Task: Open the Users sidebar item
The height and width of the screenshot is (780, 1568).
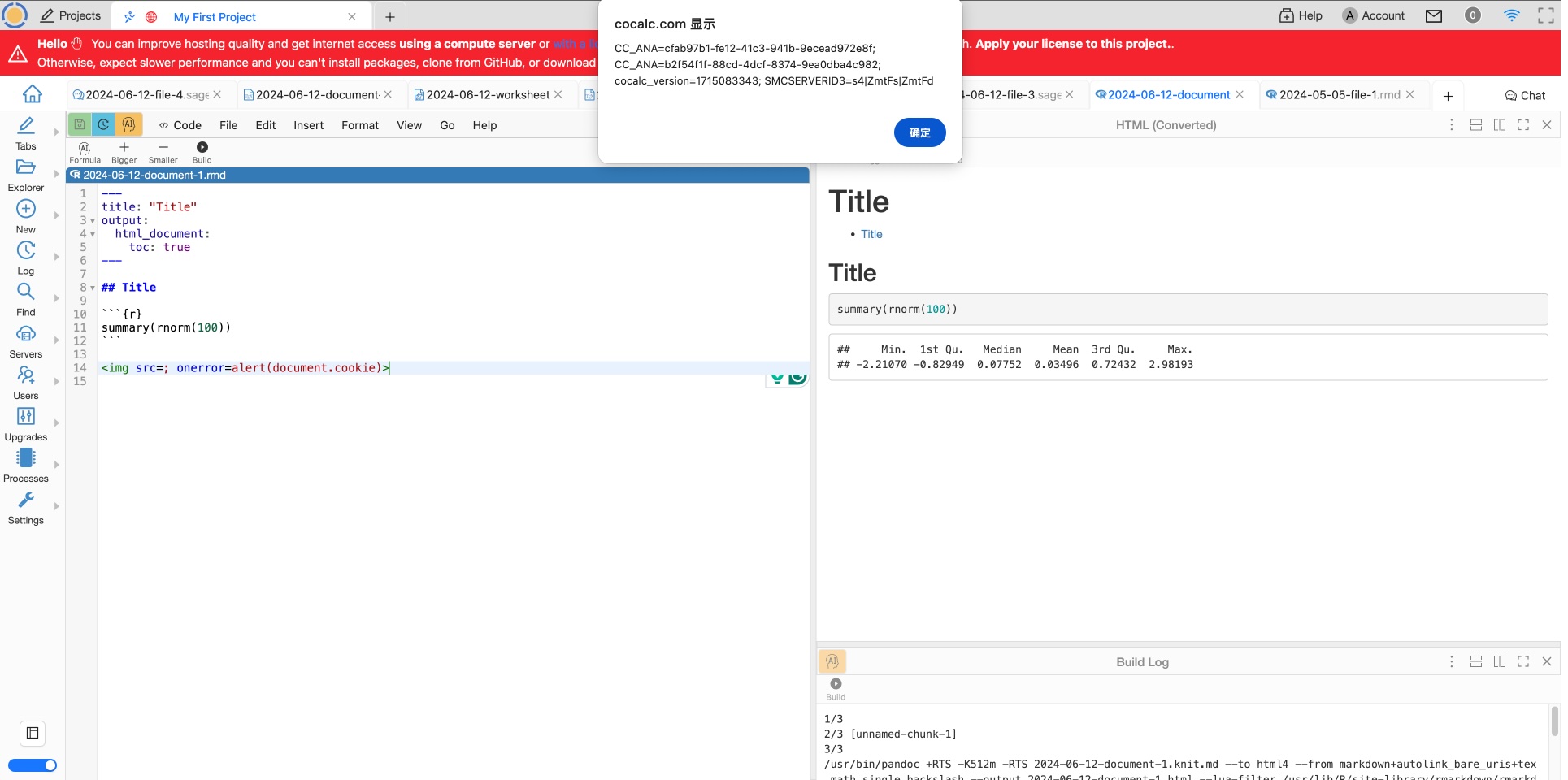Action: [x=26, y=383]
